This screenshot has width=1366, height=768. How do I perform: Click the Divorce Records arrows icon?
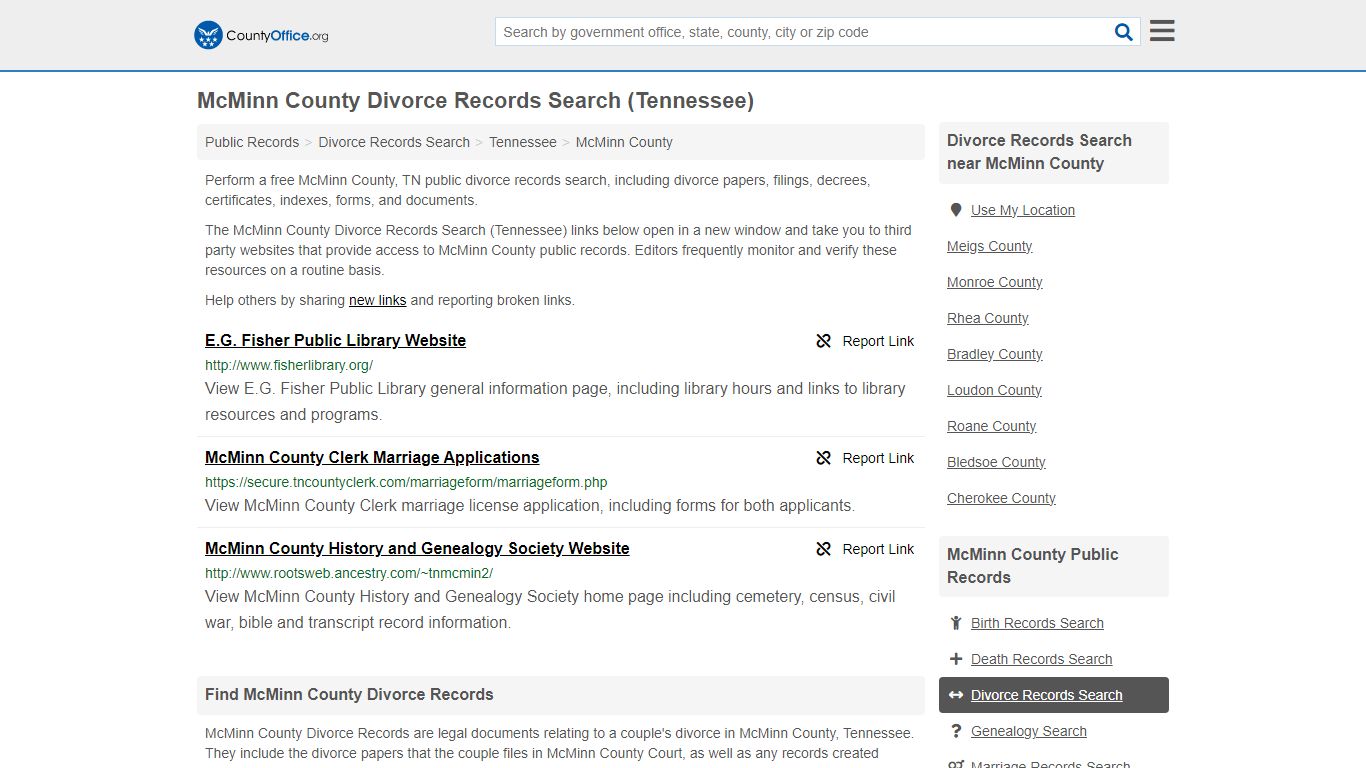[x=956, y=695]
